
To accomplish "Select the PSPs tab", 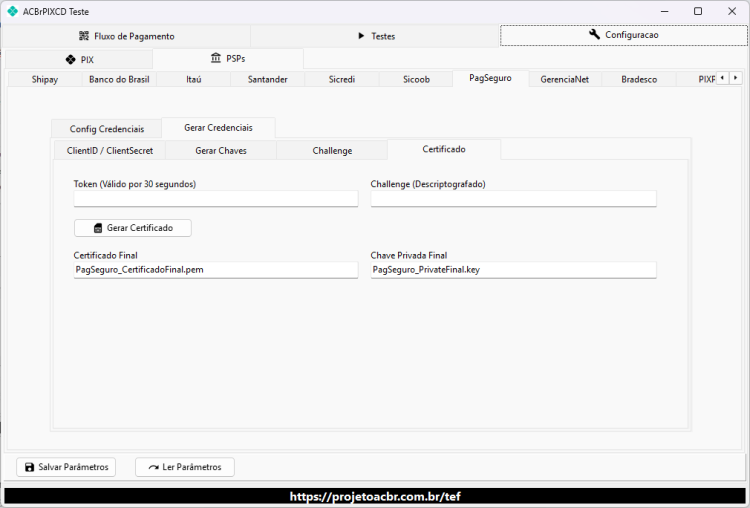I will tap(228, 58).
